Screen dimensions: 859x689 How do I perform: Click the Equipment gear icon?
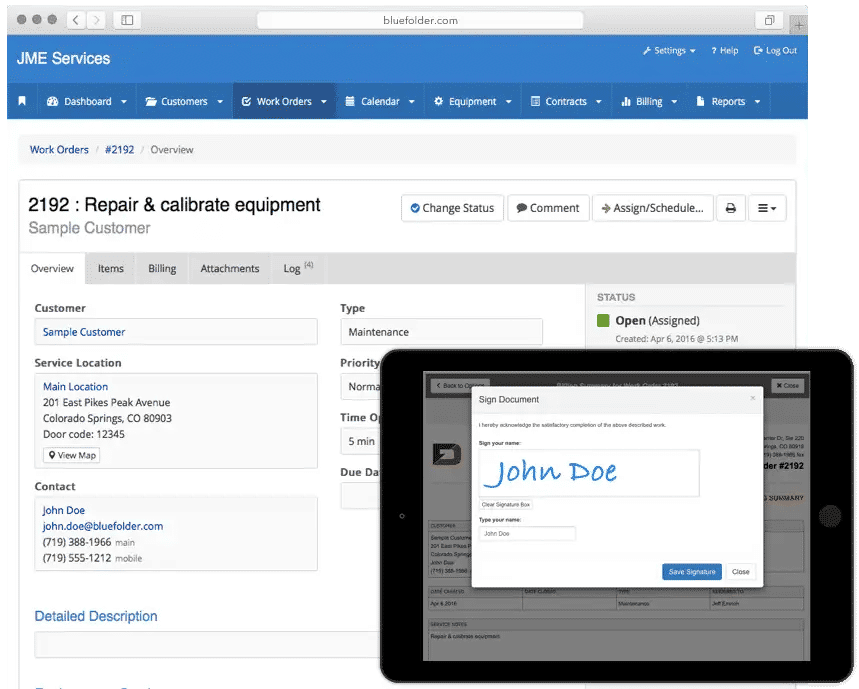click(438, 101)
